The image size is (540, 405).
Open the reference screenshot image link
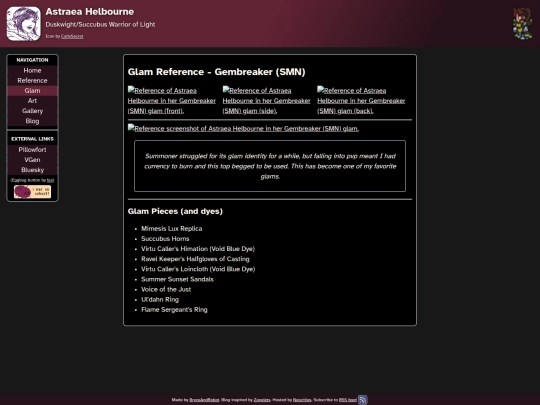pos(243,128)
